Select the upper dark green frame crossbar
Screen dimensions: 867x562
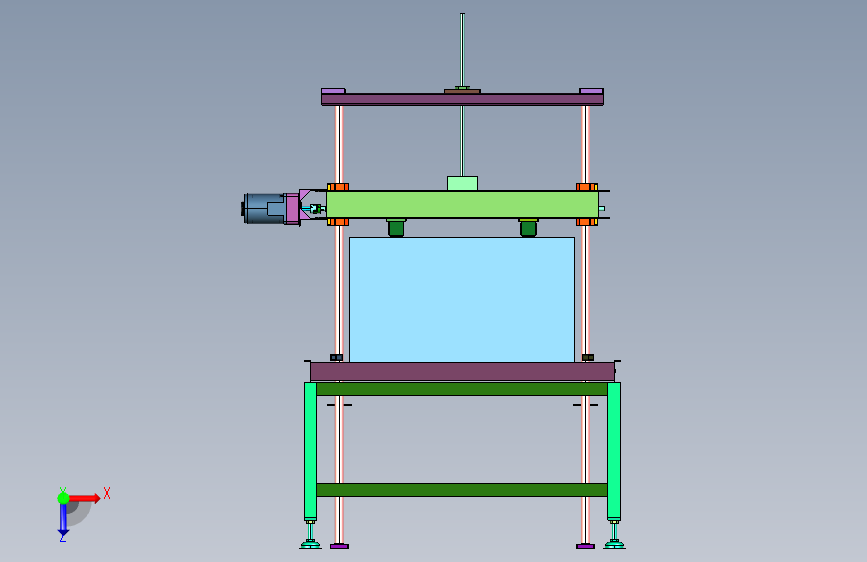(x=462, y=389)
